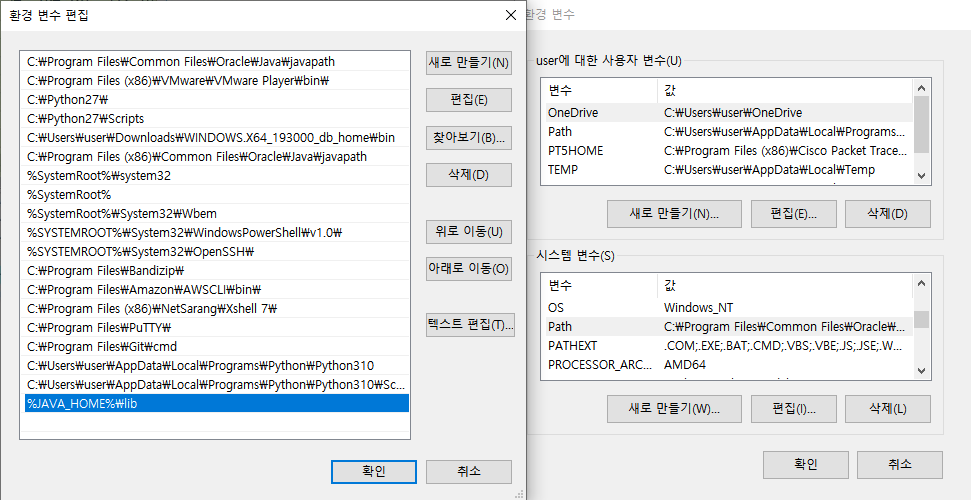This screenshot has height=500, width=971.
Task: Click 값 column header in user variables
Action: (x=785, y=90)
